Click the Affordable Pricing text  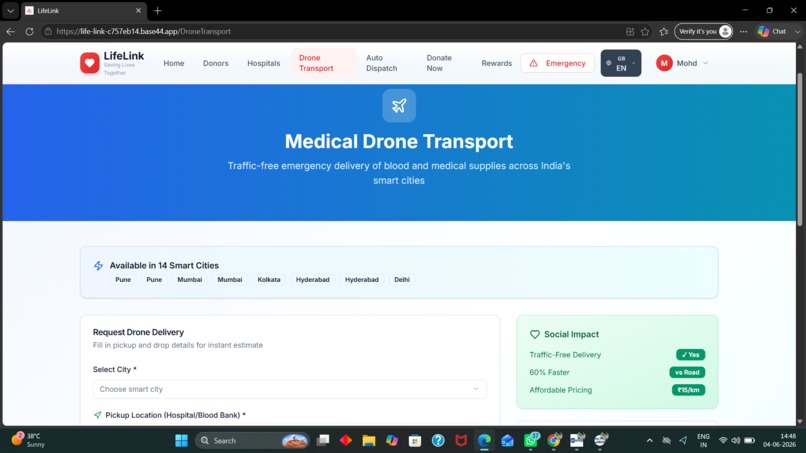pos(560,390)
